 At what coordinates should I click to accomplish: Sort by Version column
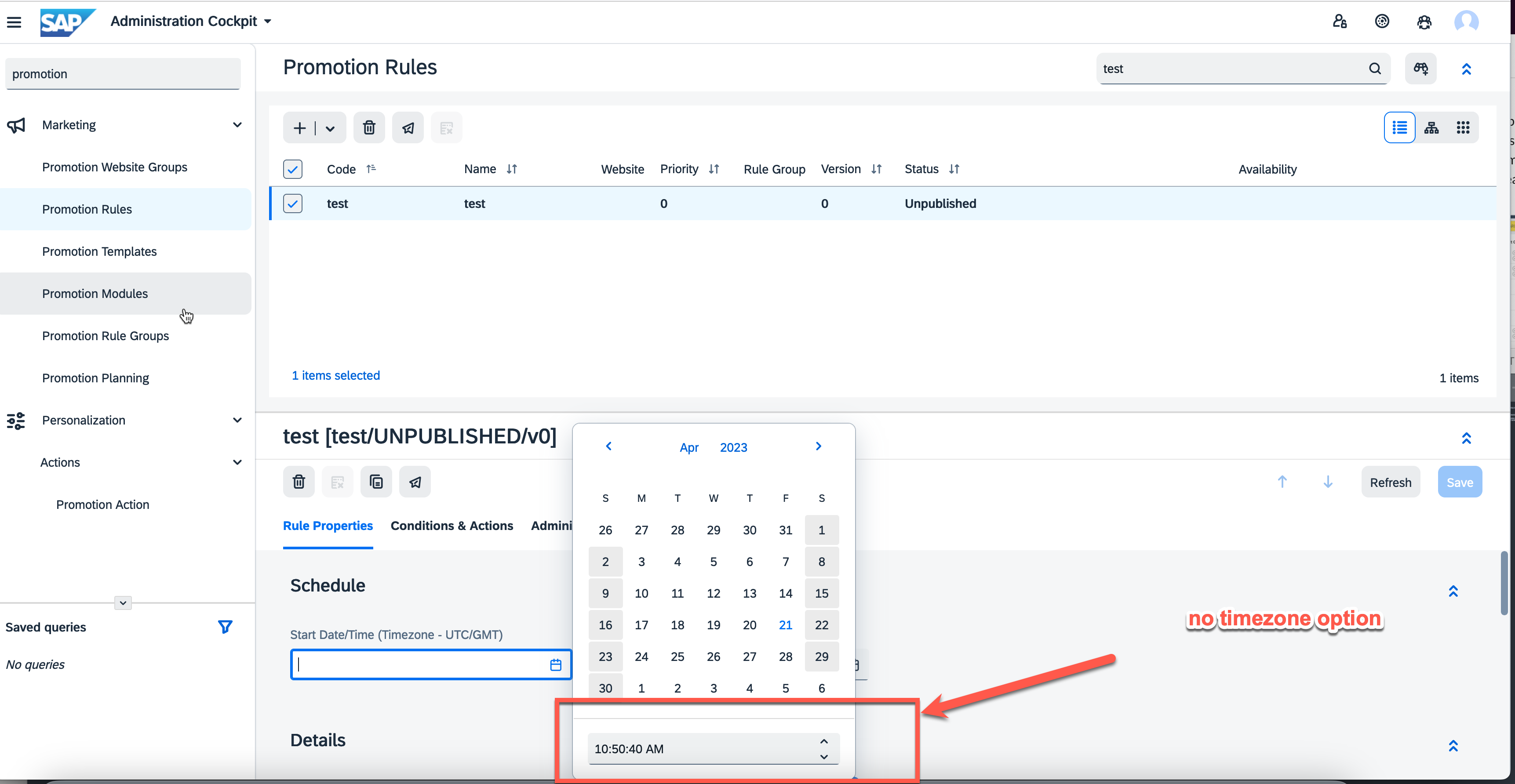(876, 169)
